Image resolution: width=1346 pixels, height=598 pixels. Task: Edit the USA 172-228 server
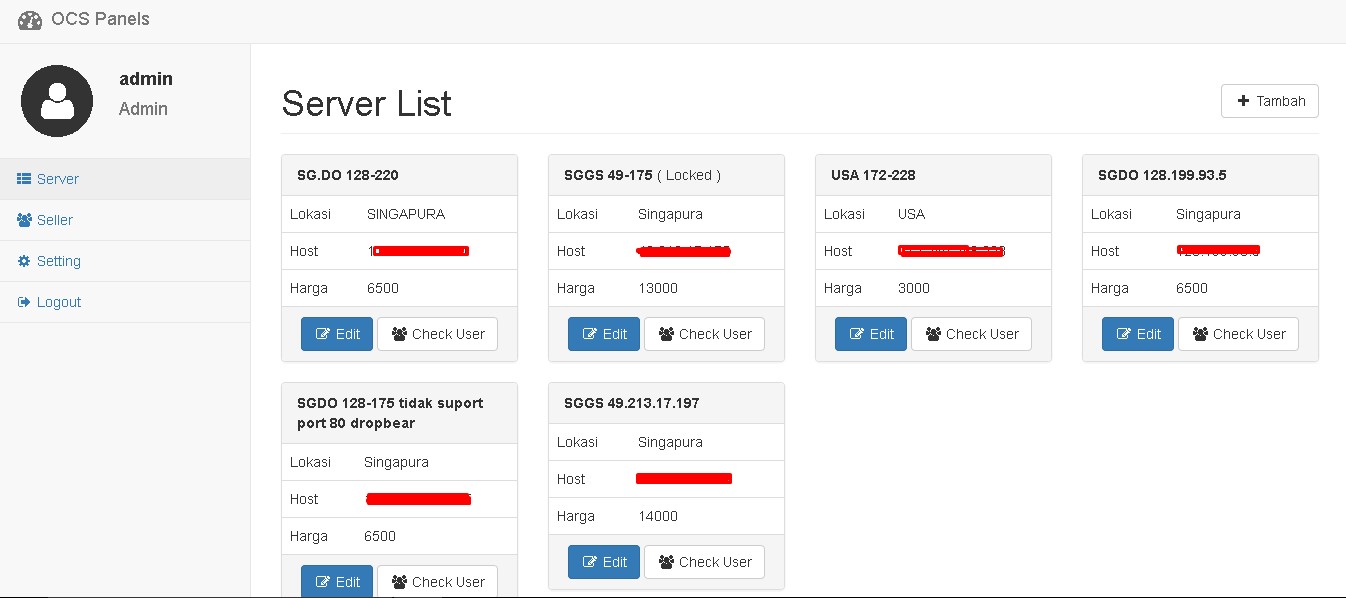pos(870,333)
